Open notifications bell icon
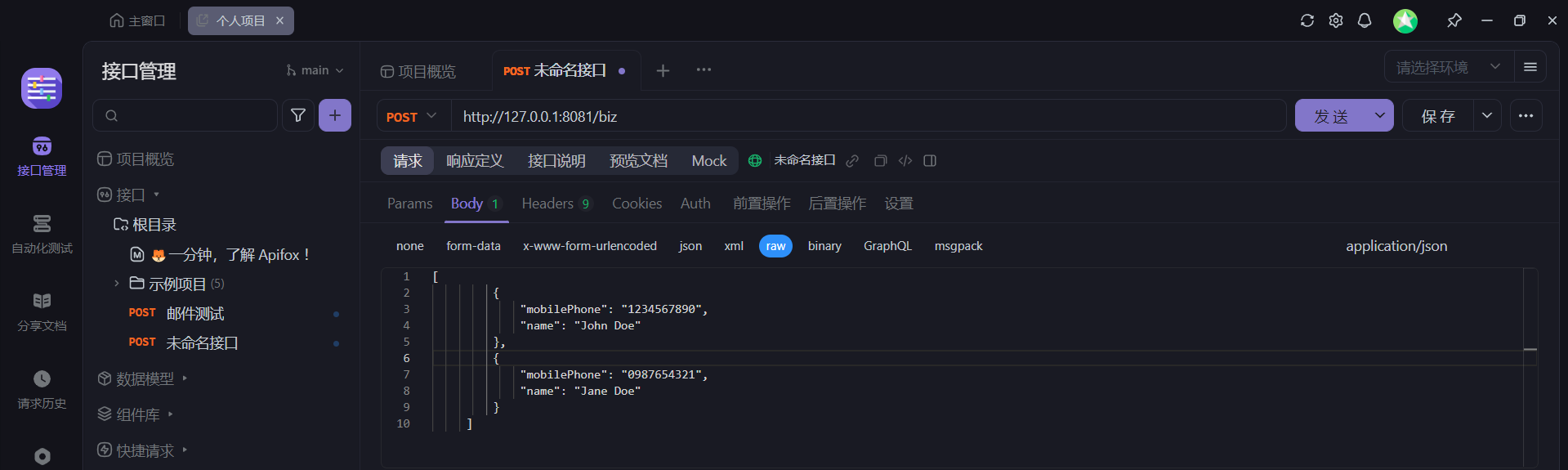Viewport: 1568px width, 470px height. tap(1365, 20)
